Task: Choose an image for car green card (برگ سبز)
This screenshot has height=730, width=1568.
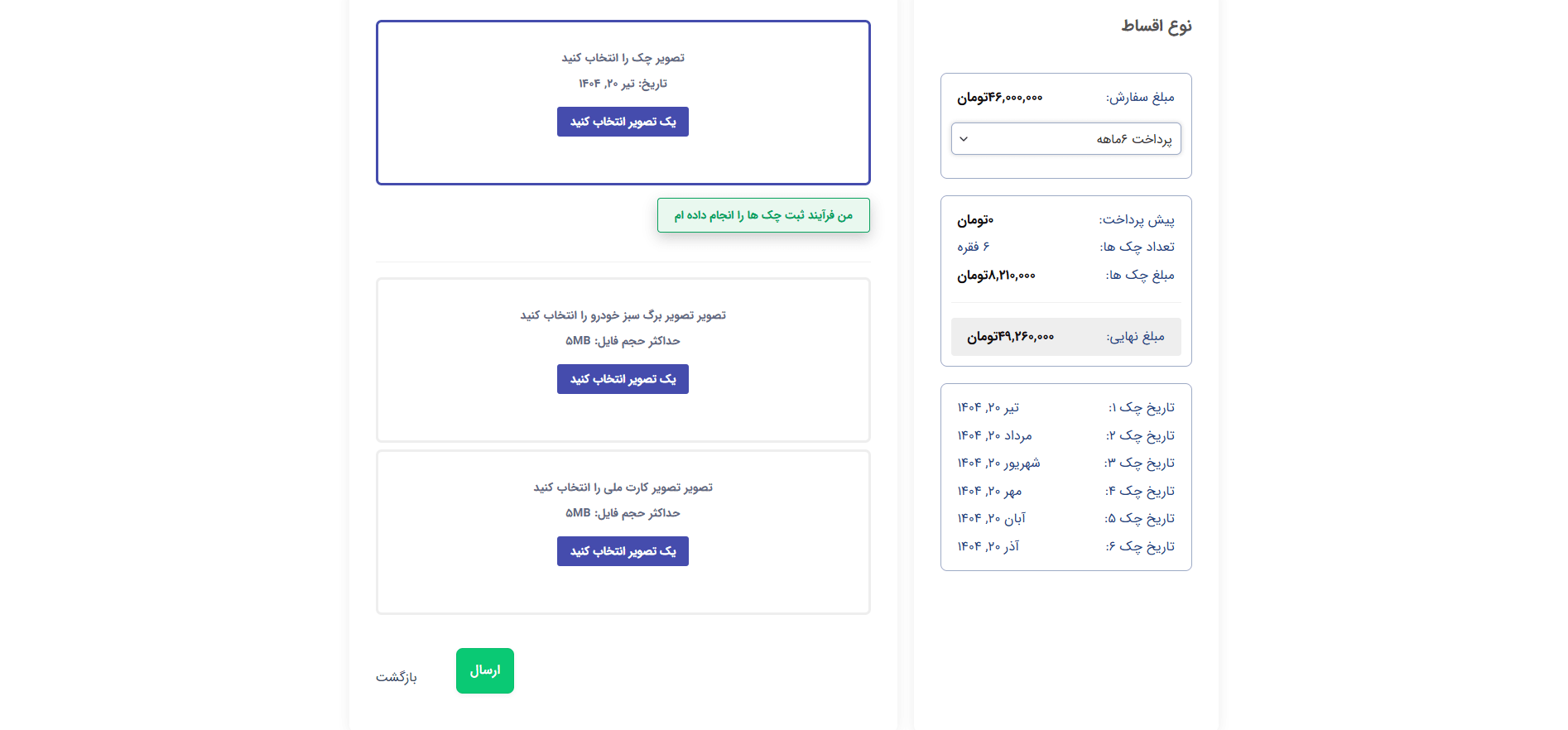Action: click(x=623, y=379)
